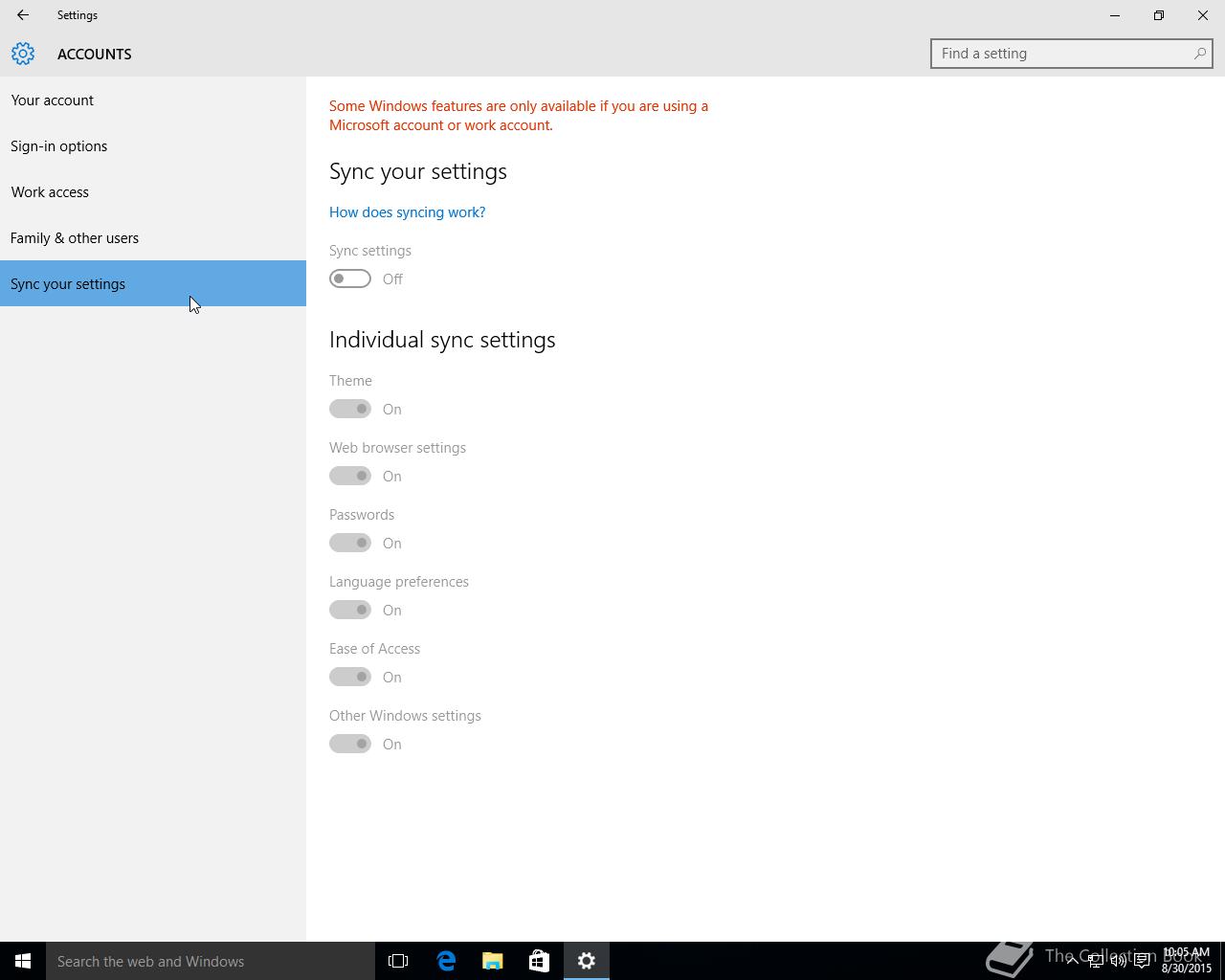Open the Store from the taskbar
The height and width of the screenshot is (980, 1225).
coord(540,961)
